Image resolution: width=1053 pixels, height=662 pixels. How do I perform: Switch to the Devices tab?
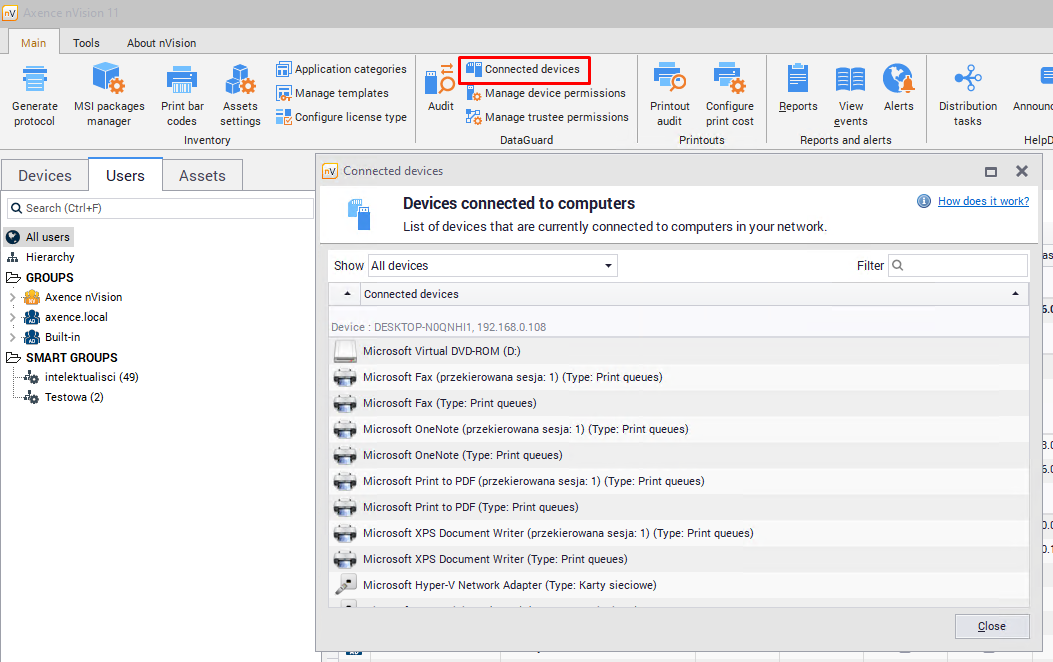pos(45,175)
